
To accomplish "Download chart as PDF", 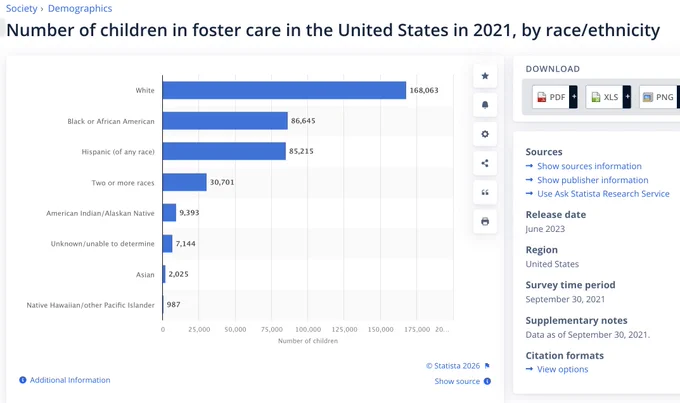I will (551, 97).
